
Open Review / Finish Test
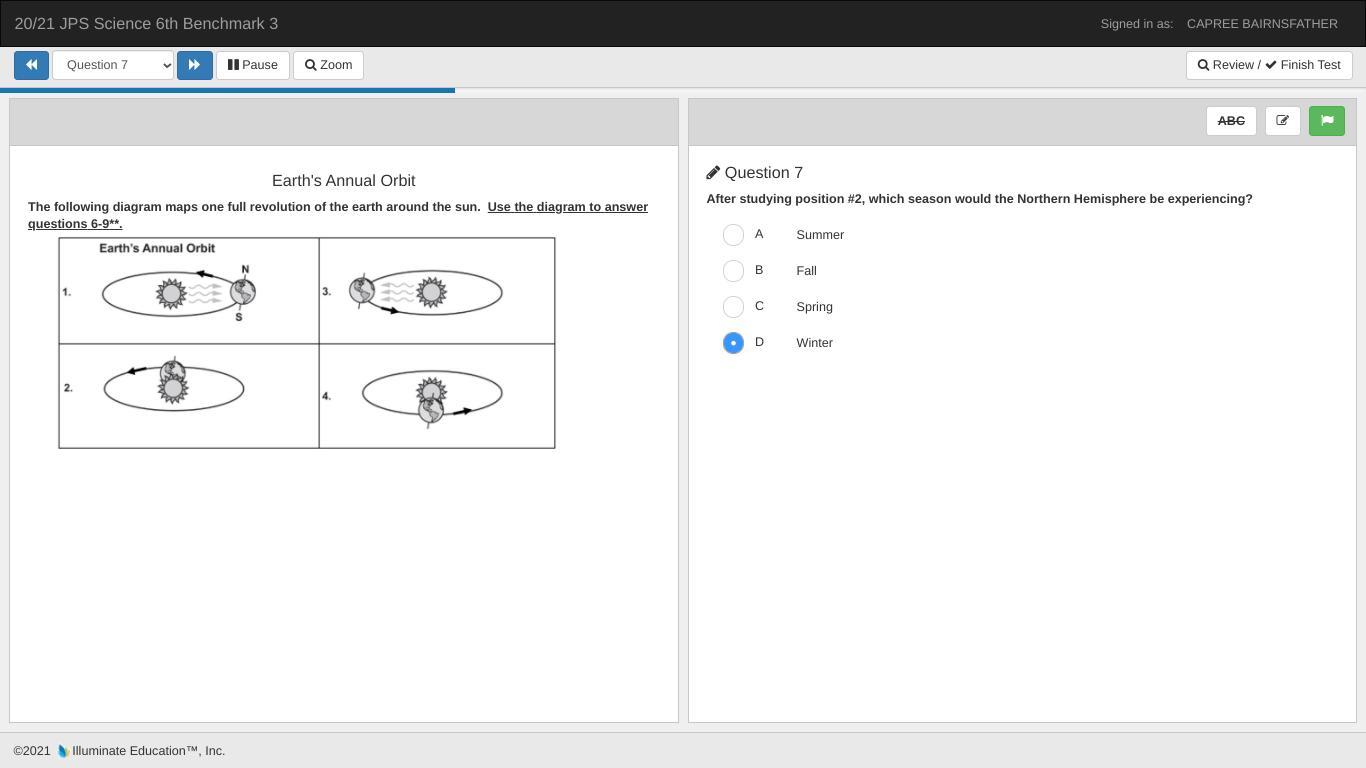pyautogui.click(x=1269, y=65)
